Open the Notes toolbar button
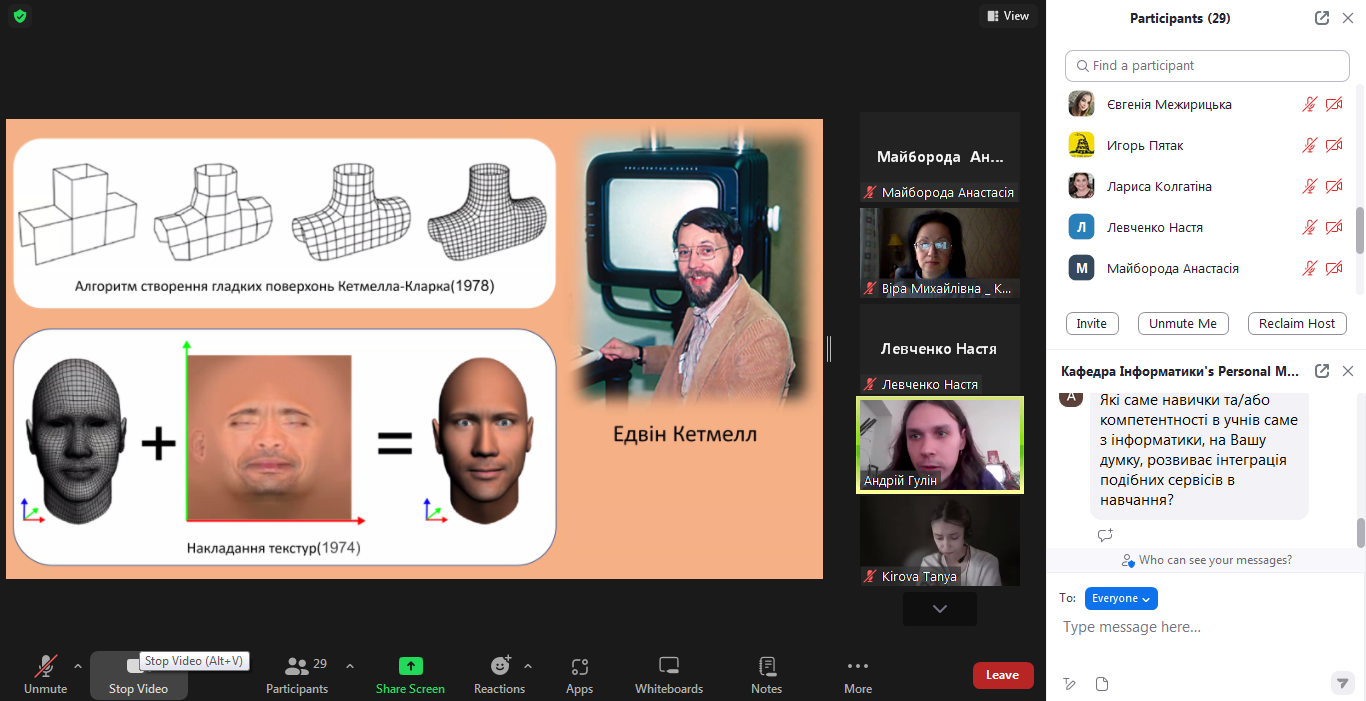The width and height of the screenshot is (1366, 701). [x=767, y=675]
